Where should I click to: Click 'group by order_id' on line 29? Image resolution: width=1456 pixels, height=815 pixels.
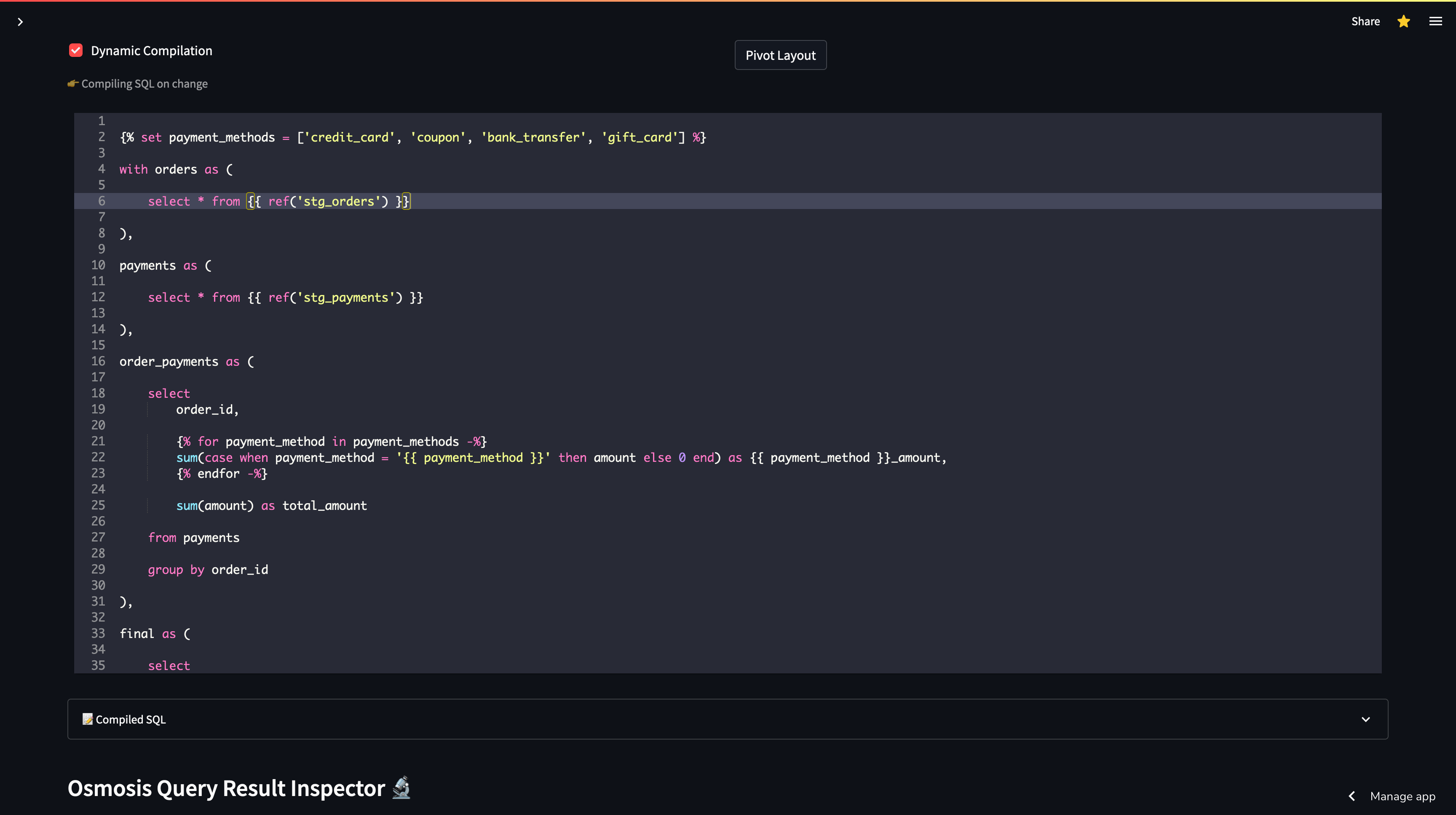click(208, 570)
